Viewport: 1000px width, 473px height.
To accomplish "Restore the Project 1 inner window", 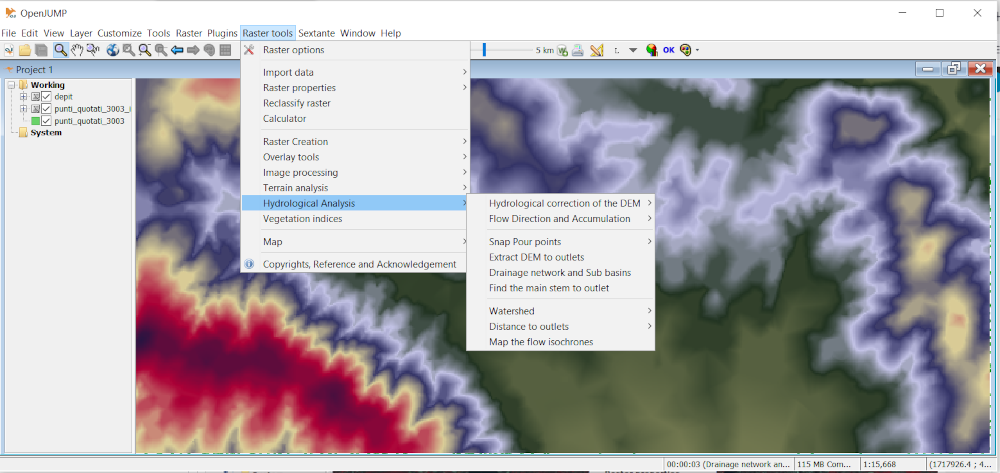I will [953, 69].
